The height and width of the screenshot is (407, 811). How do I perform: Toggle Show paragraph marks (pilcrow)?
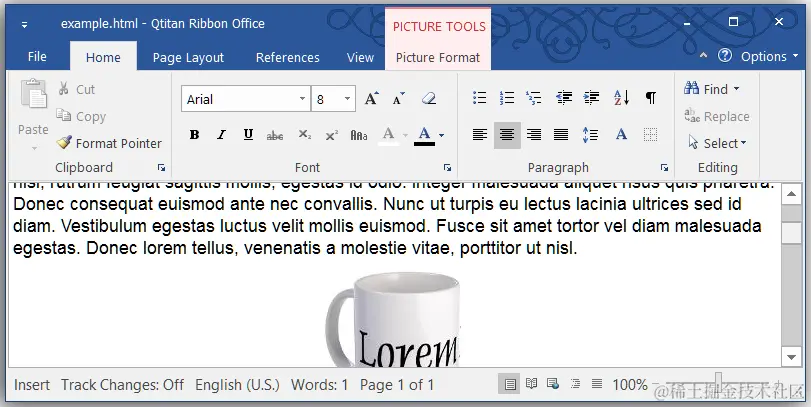pyautogui.click(x=651, y=97)
